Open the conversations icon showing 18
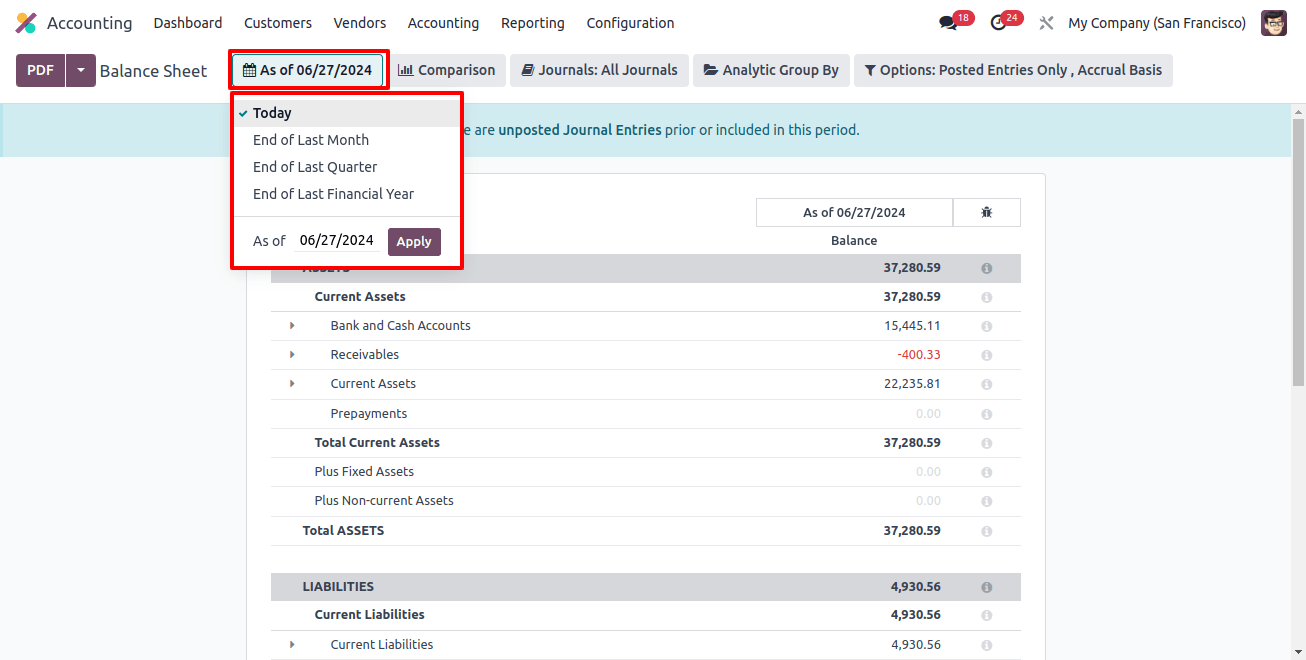1306x660 pixels. (x=949, y=23)
